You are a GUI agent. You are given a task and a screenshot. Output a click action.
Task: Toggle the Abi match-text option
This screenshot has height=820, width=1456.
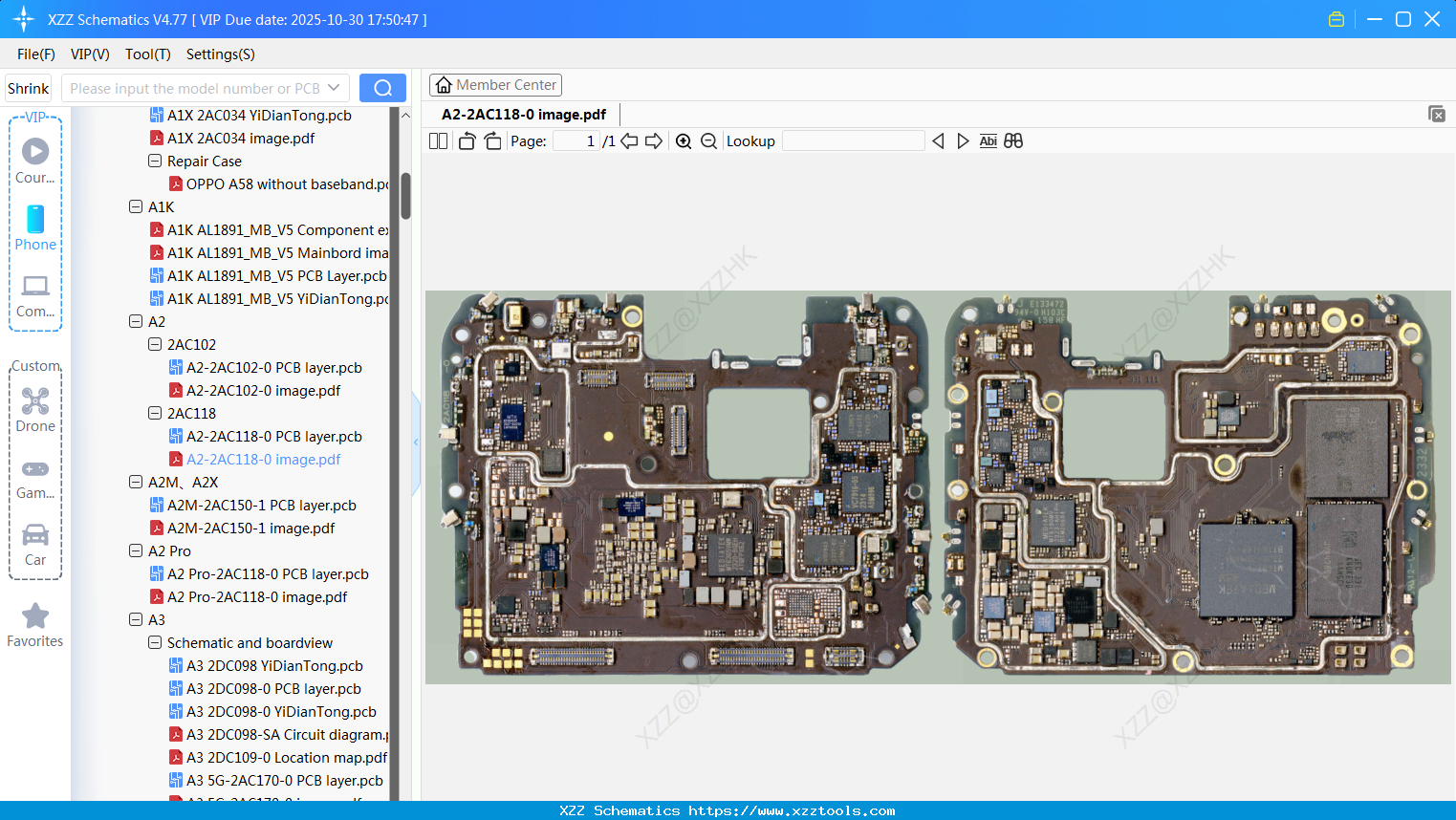988,141
